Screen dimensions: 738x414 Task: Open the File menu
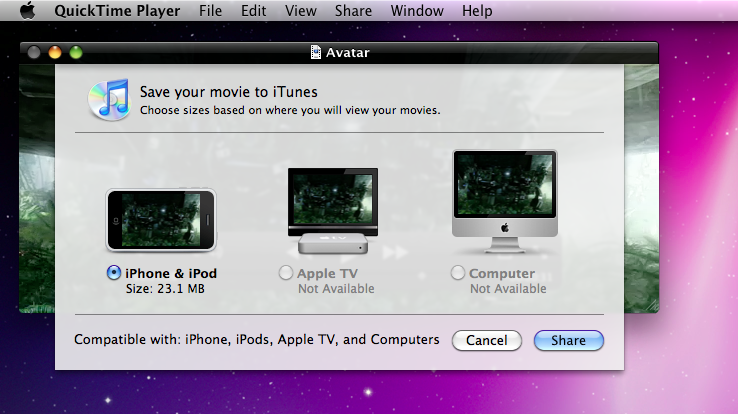point(210,10)
